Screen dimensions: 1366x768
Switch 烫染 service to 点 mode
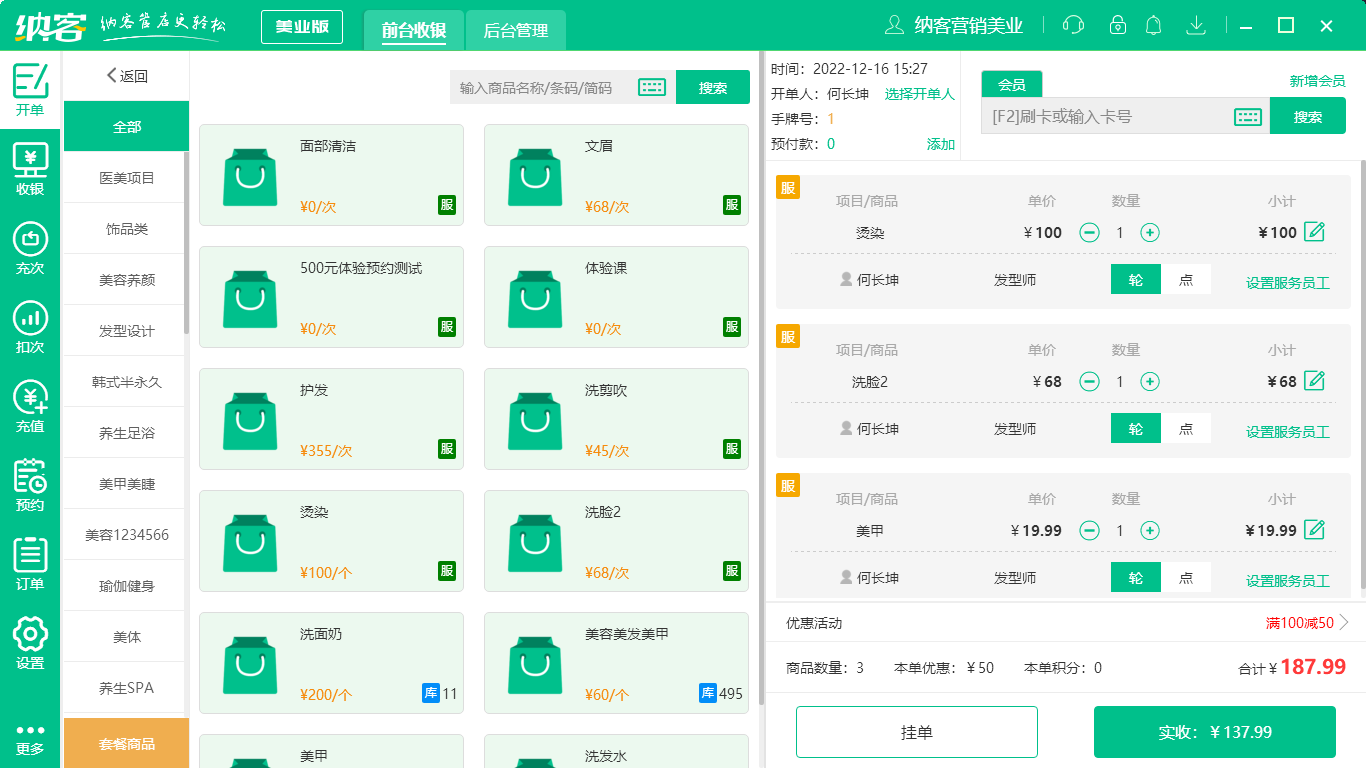pos(1186,280)
